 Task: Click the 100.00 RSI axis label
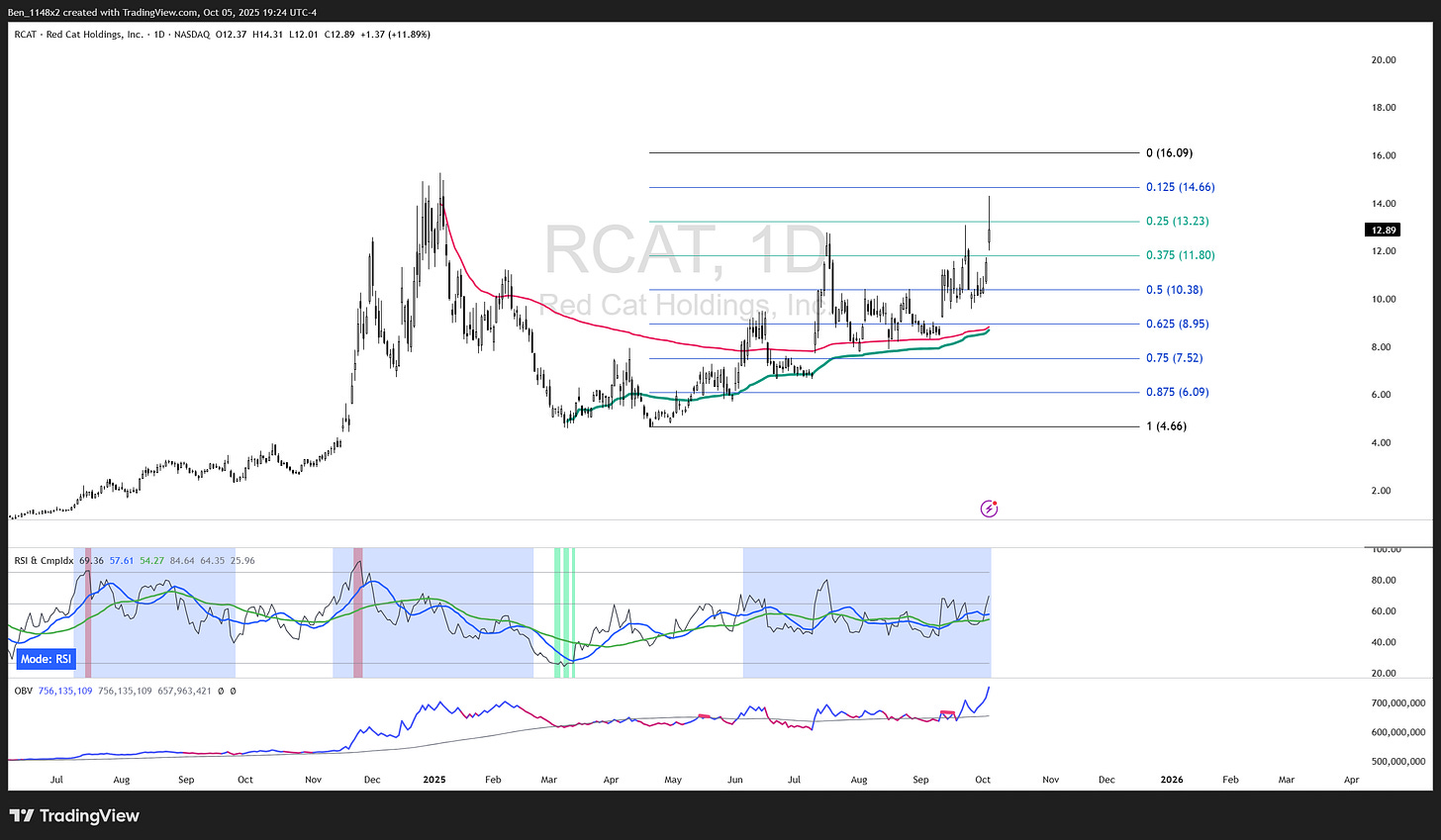pyautogui.click(x=1385, y=550)
